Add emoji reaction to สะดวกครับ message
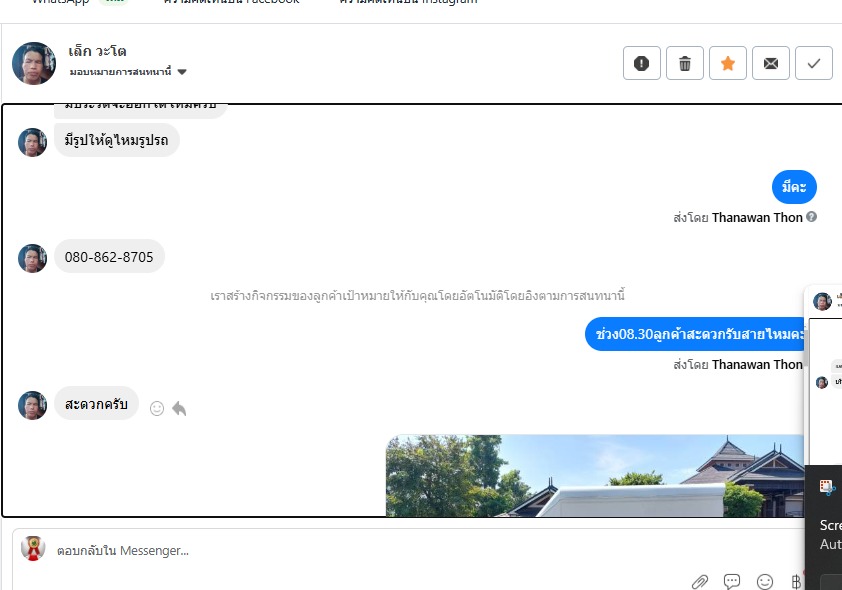842x590 pixels. [x=157, y=409]
